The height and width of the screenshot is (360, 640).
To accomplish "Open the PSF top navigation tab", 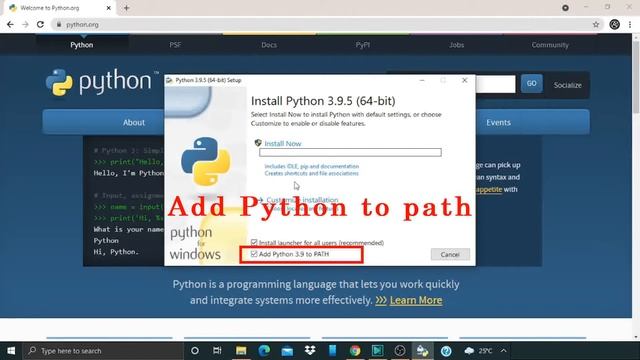I will coord(175,45).
